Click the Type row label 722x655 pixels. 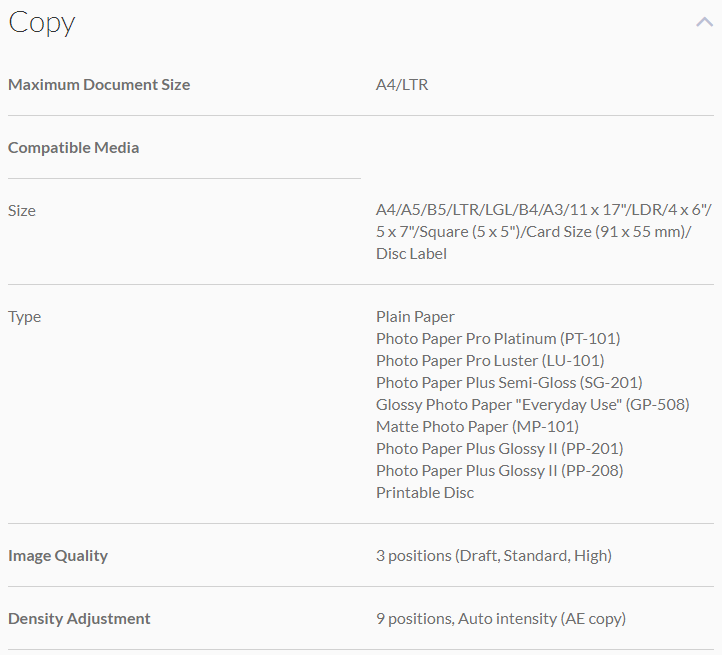[x=25, y=316]
